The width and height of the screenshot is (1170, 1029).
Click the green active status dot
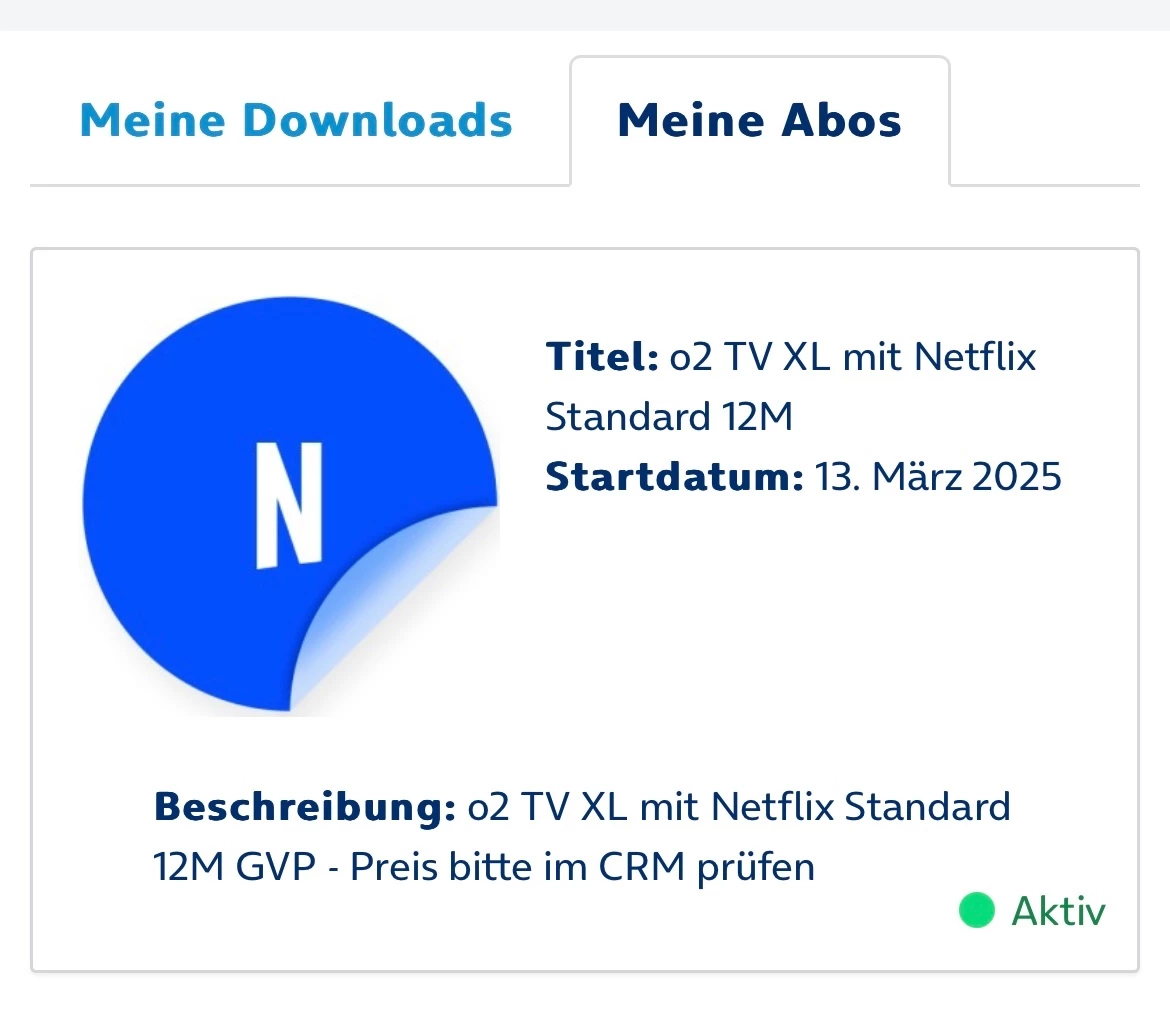coord(976,910)
